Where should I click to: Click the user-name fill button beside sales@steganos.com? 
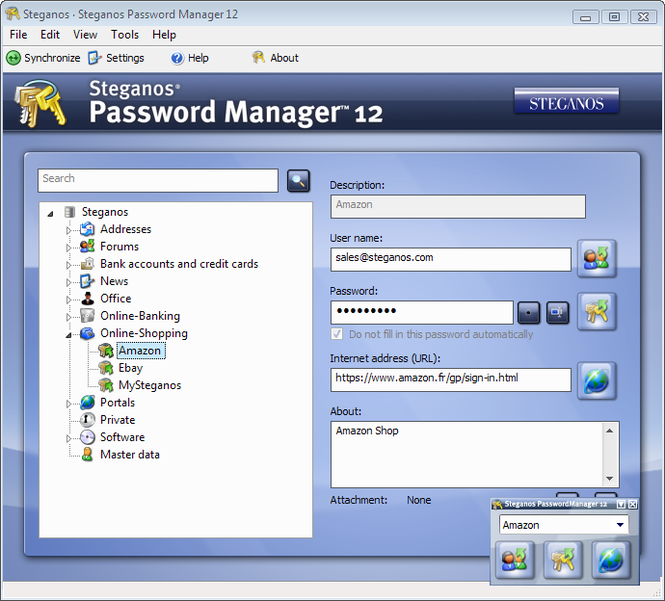tap(596, 258)
